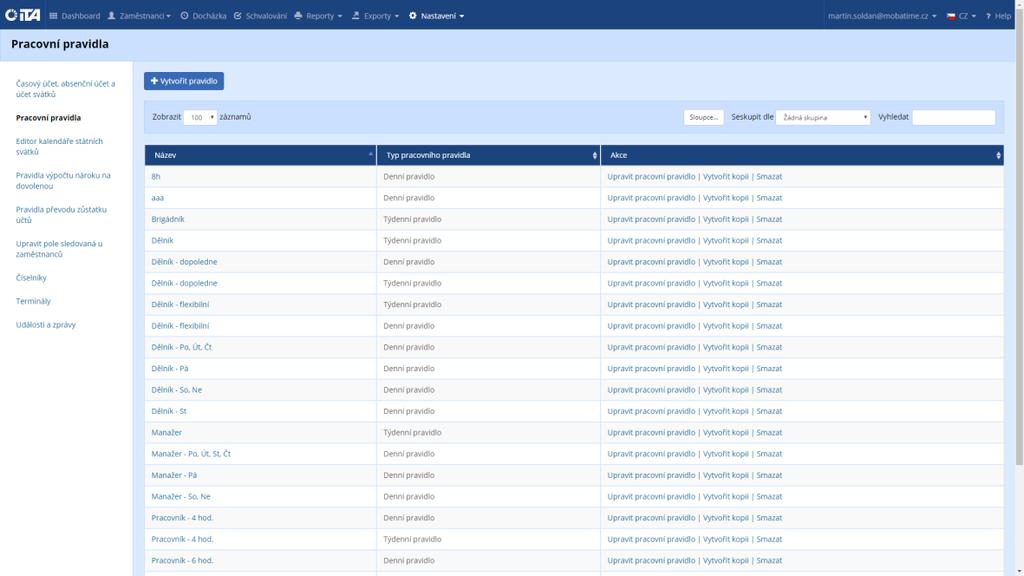
Task: Open Manažer - So, Ne rule
Action: 181,496
